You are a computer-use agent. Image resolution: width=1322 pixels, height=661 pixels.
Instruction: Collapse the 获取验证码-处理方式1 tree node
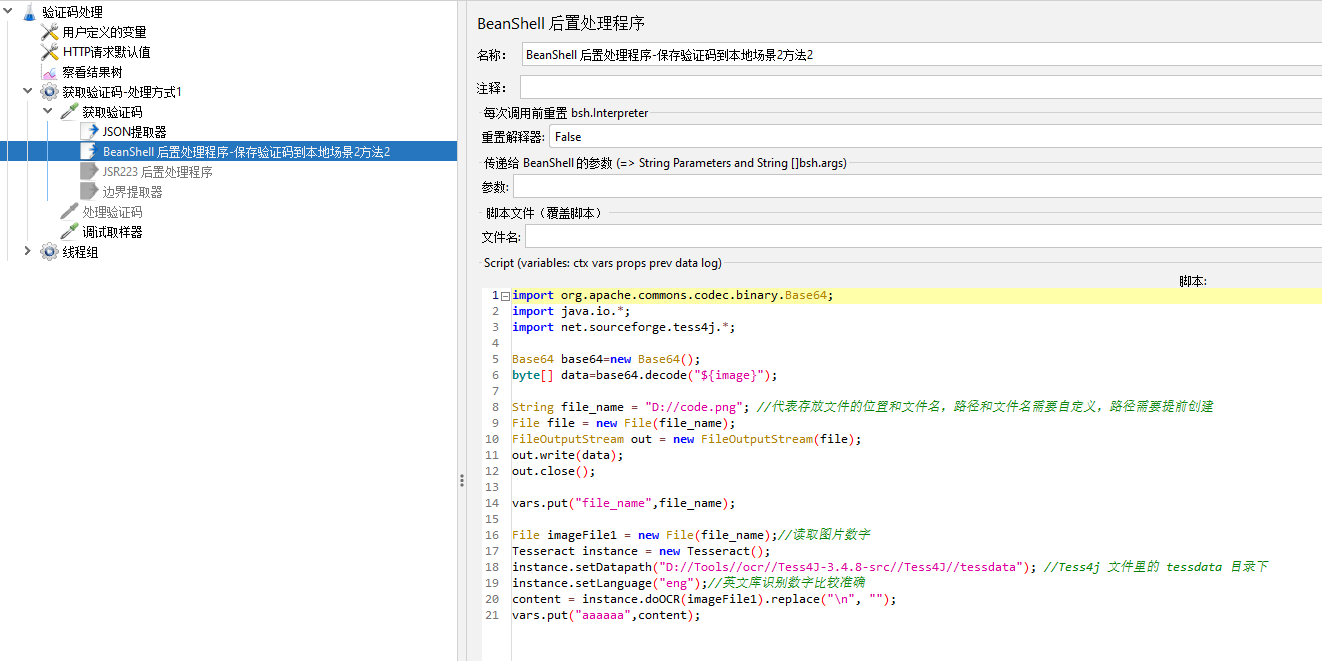pos(28,92)
